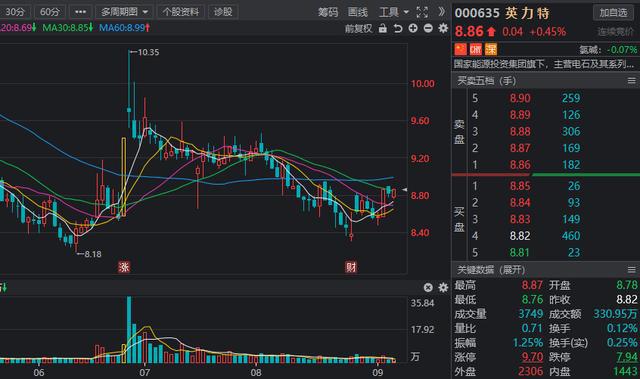Click the 10.35 high price label

click(x=148, y=52)
